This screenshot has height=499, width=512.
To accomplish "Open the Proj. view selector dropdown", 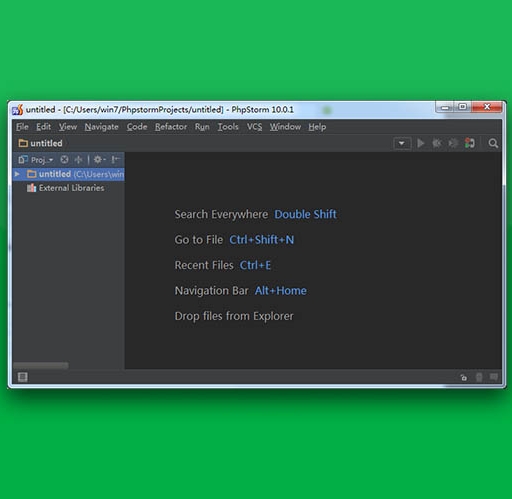I will point(36,160).
